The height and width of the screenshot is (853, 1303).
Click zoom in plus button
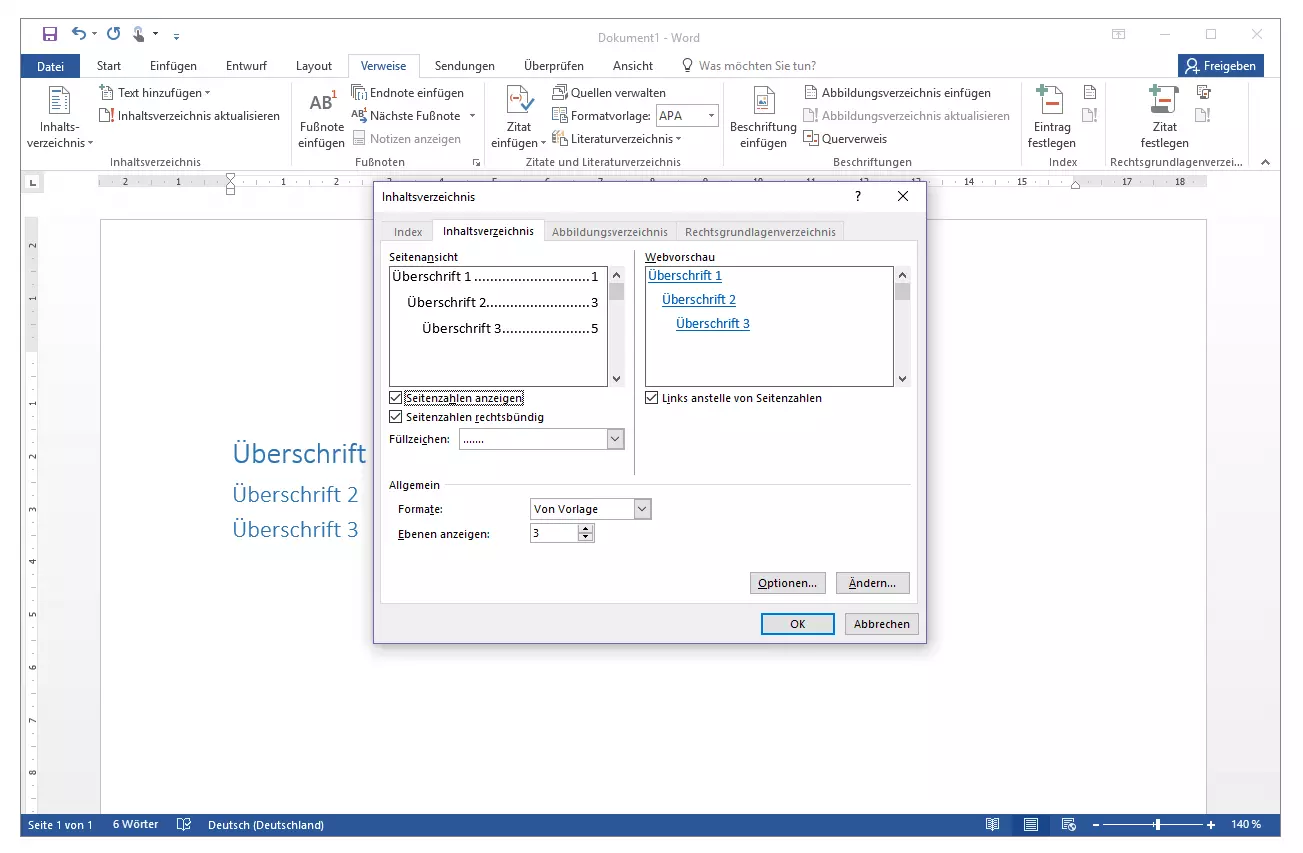pyautogui.click(x=1211, y=825)
